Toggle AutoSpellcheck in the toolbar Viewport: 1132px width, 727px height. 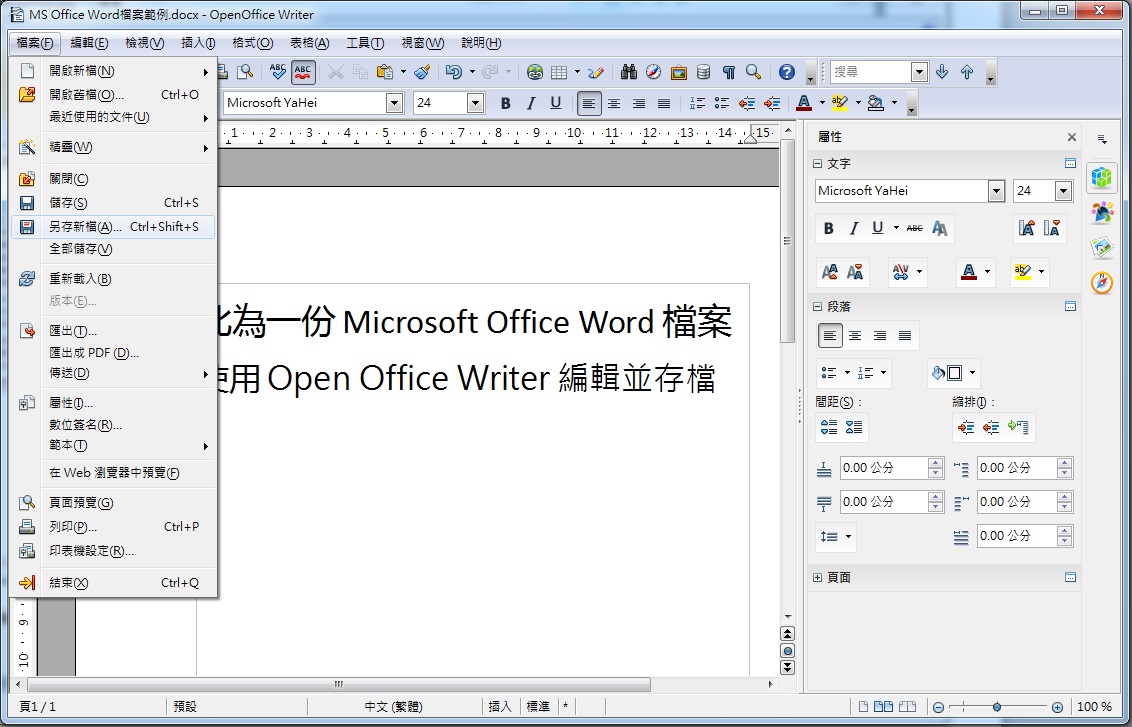pos(303,72)
